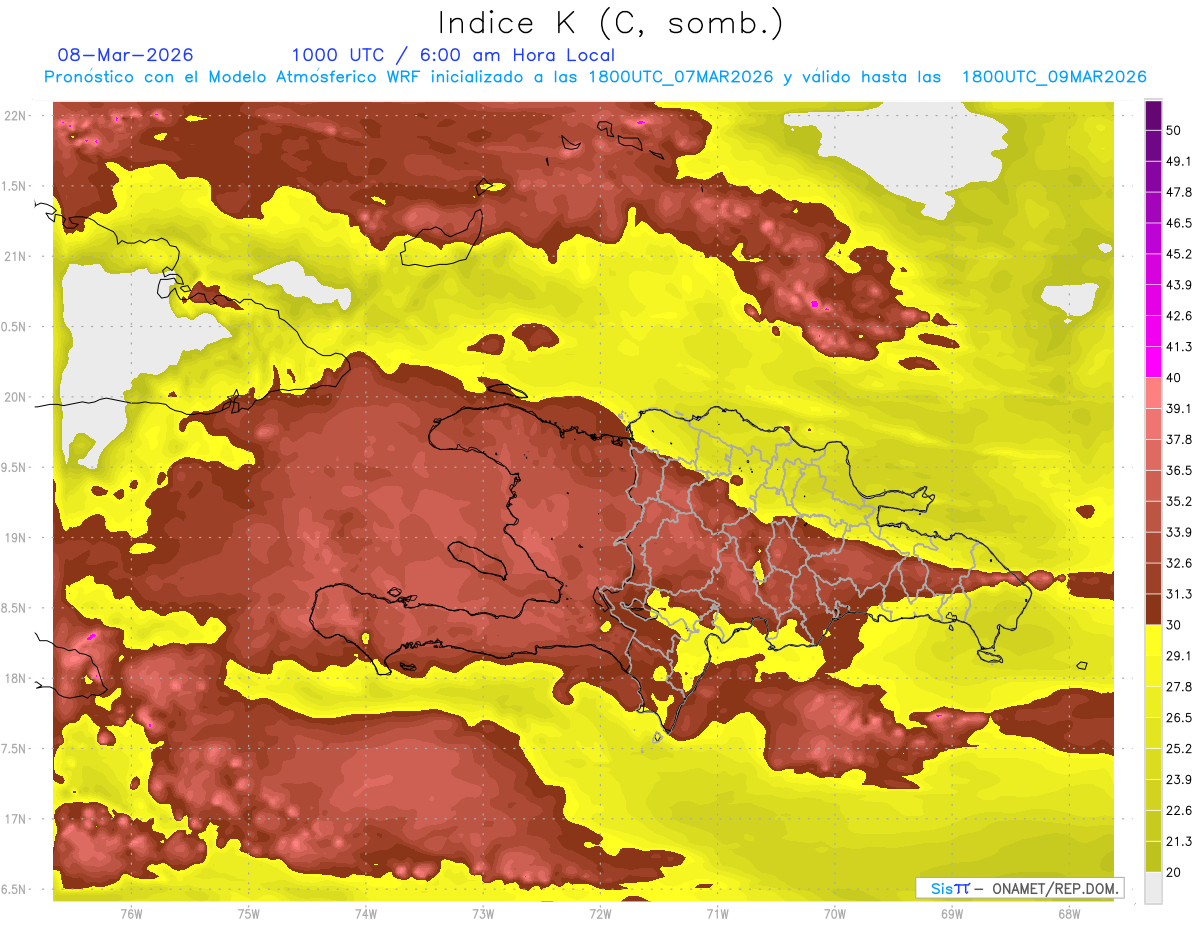Click the "25.2" colorbar label
The width and height of the screenshot is (1200, 927).
click(1179, 748)
